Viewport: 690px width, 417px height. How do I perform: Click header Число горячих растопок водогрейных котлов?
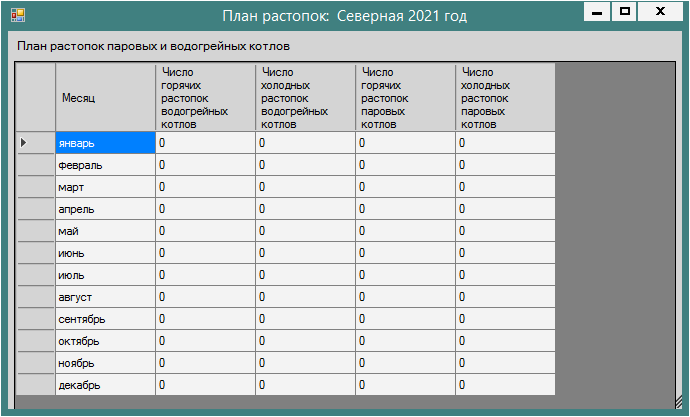(205, 98)
